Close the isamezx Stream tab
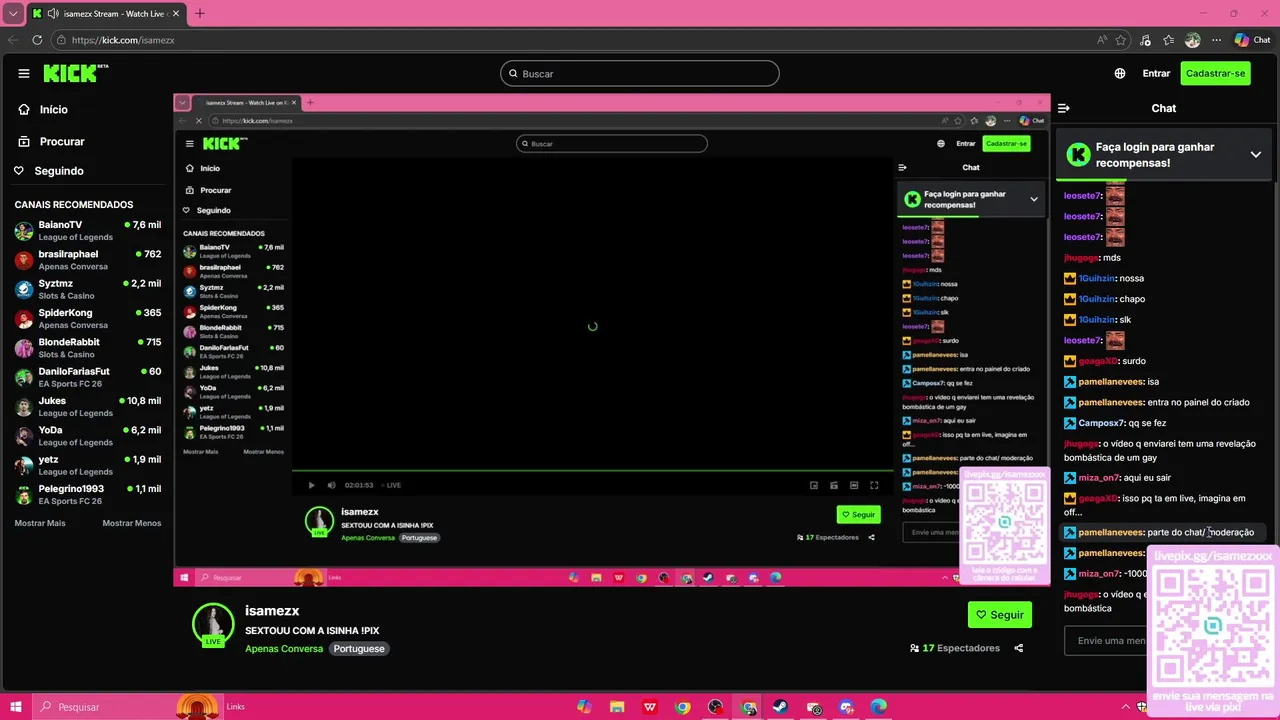 pos(176,14)
